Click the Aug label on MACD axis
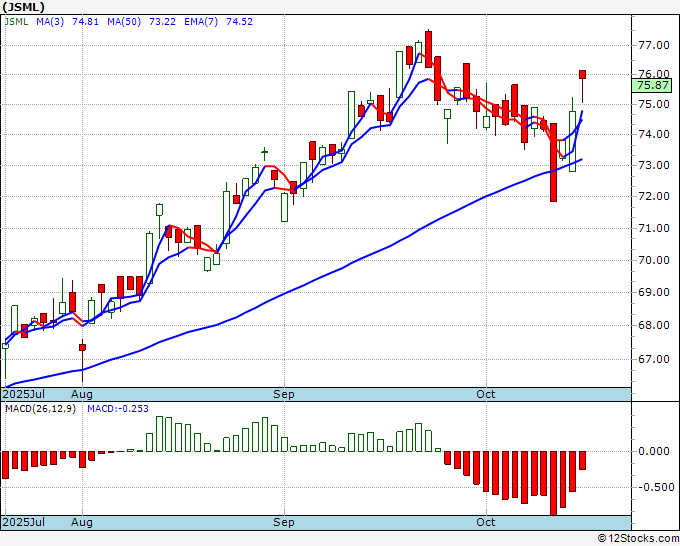680x546 pixels. 82,522
